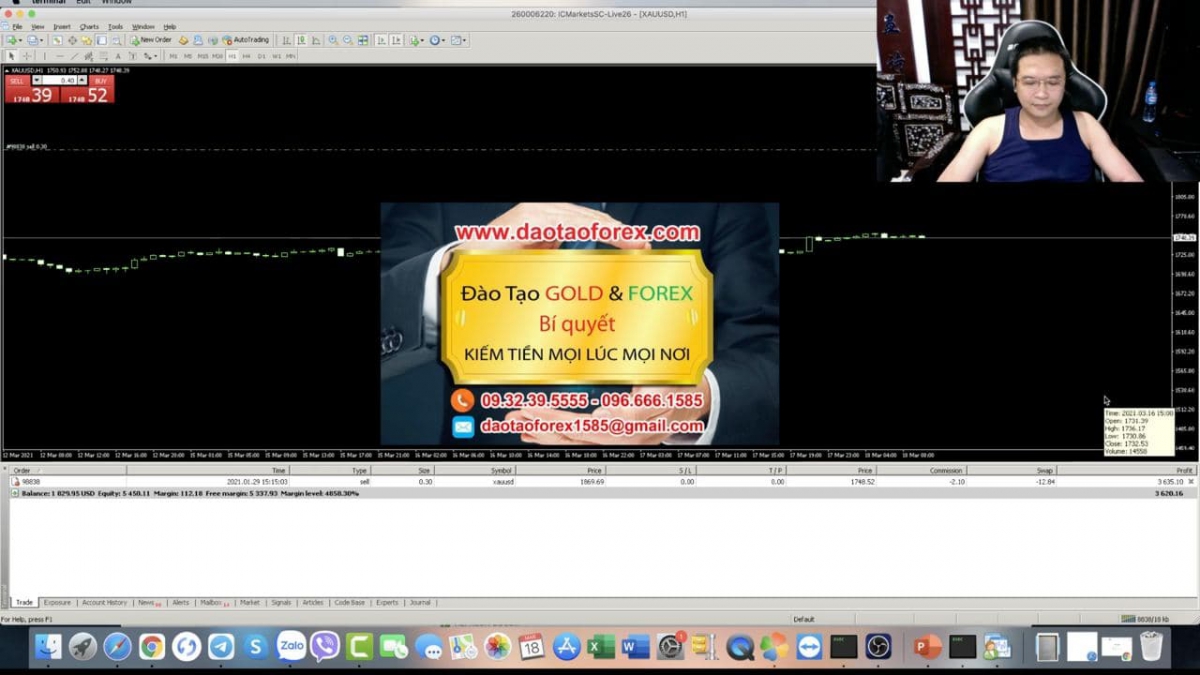Viewport: 1200px width, 675px height.
Task: Switch timeframe to H4
Action: 246,56
